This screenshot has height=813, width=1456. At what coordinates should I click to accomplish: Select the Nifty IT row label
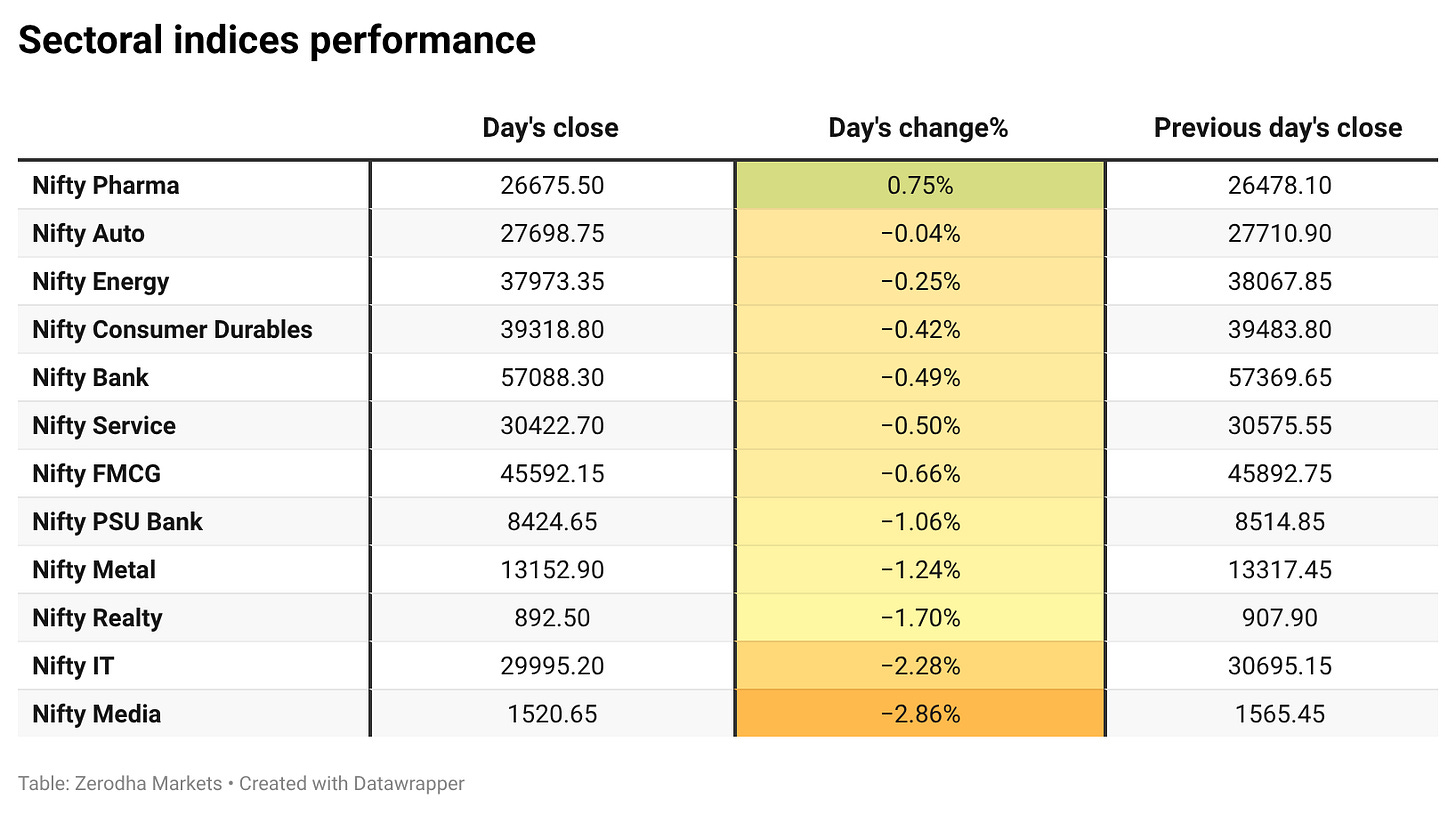pos(73,666)
